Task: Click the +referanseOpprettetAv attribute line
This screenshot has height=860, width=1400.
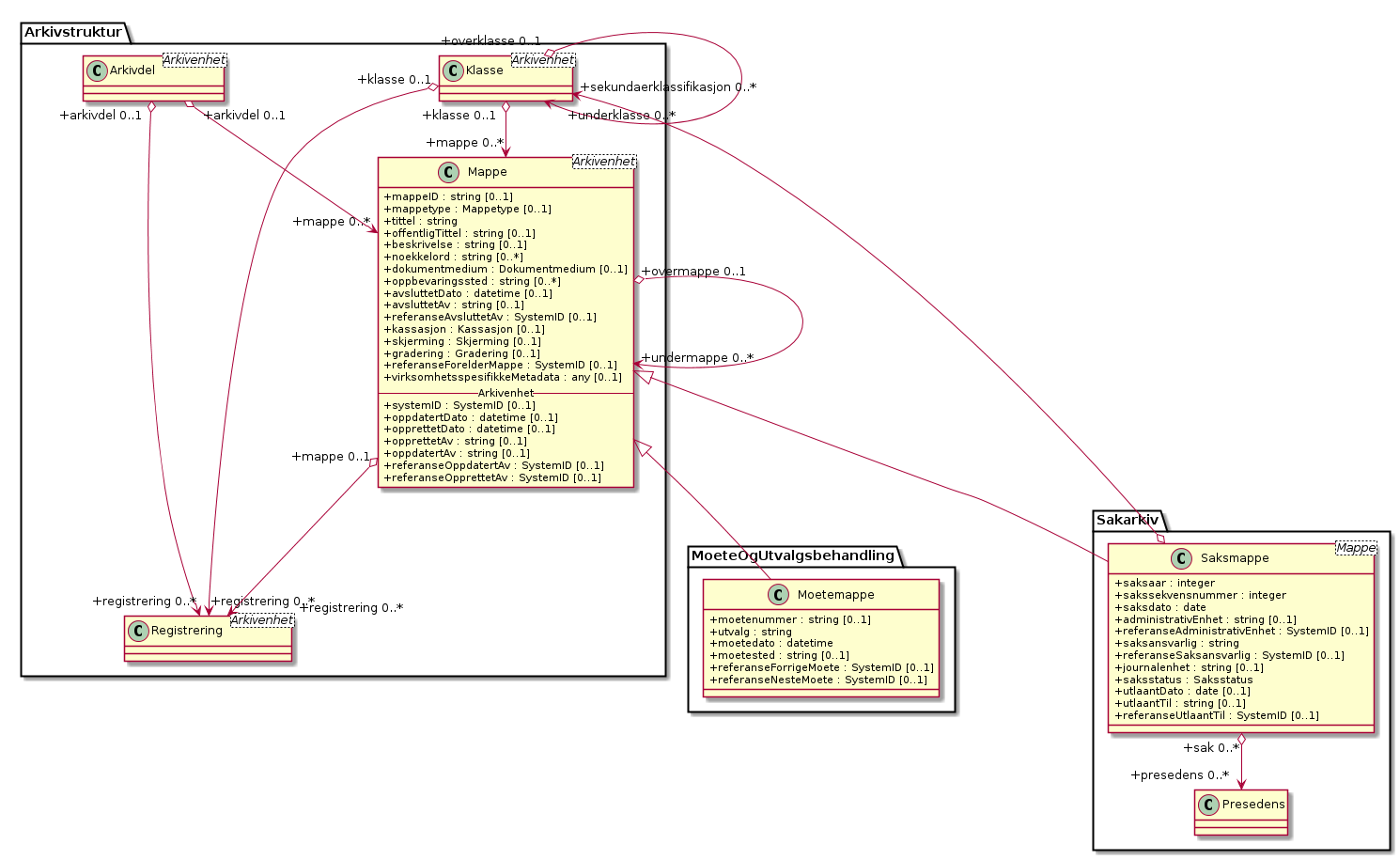Action: coord(492,478)
